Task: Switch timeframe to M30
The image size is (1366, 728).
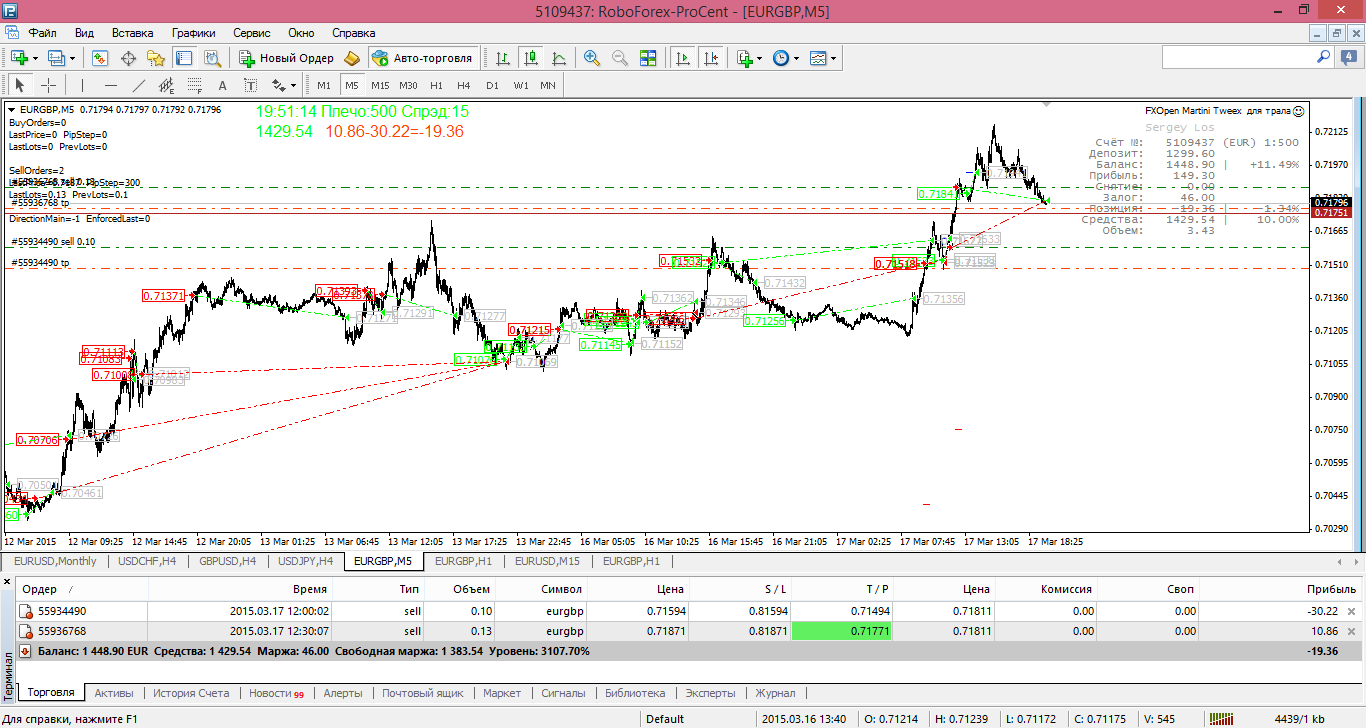Action: click(x=408, y=85)
